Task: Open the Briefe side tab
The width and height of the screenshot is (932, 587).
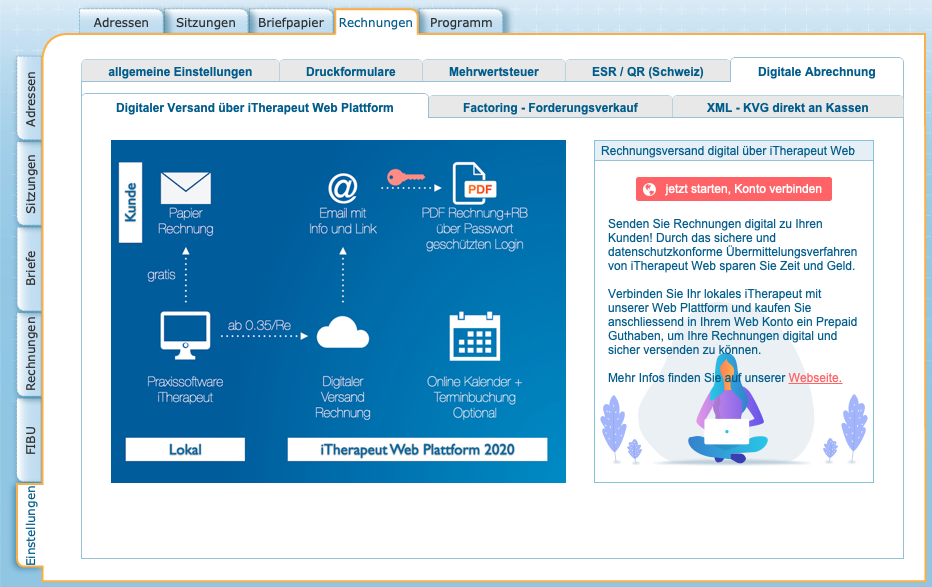Action: (30, 269)
